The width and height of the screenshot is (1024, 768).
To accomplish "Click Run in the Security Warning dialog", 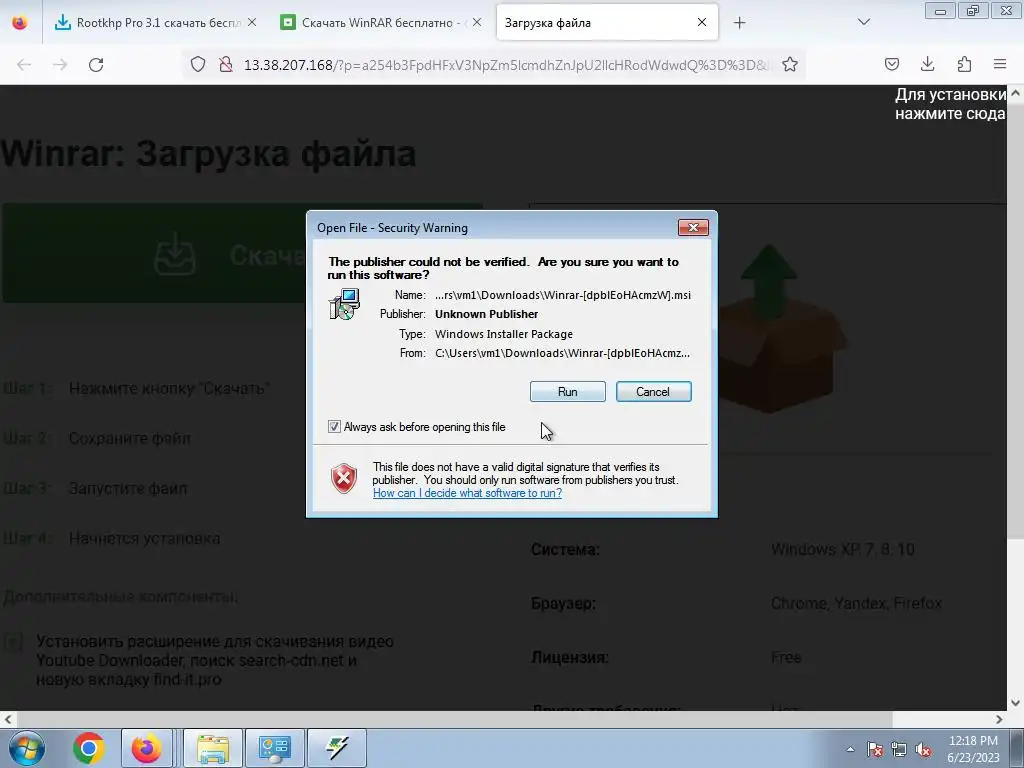I will point(568,392).
